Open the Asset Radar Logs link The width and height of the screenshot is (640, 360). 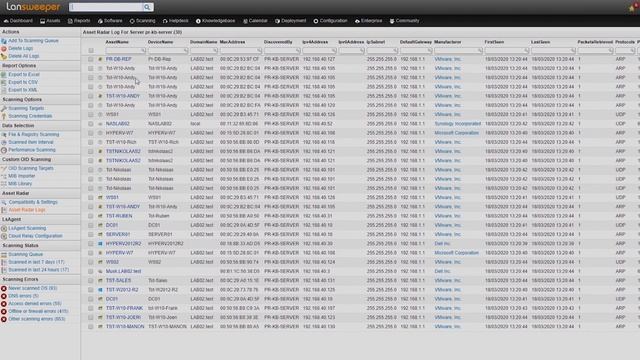pos(27,210)
